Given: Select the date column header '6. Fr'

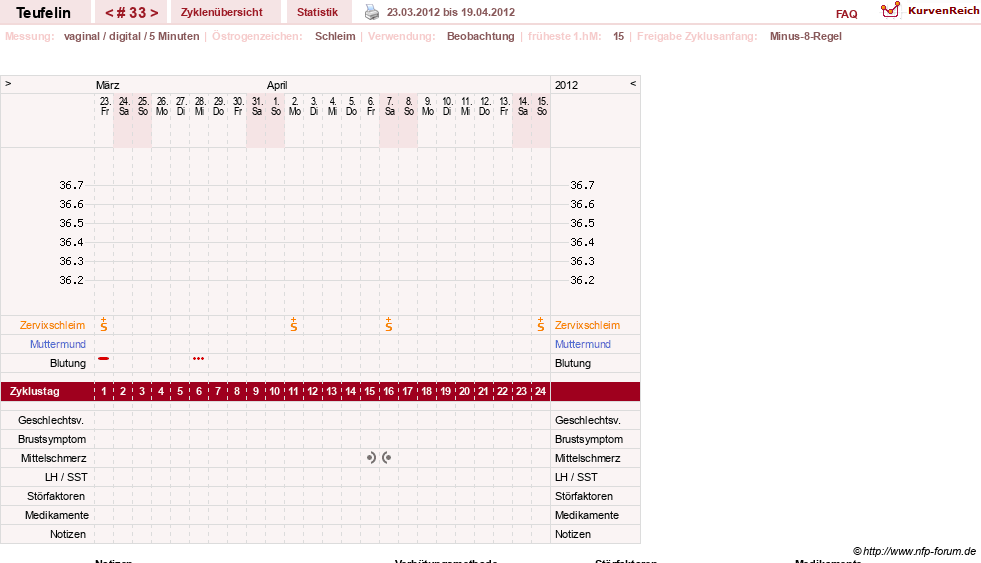Looking at the screenshot, I should tap(371, 106).
